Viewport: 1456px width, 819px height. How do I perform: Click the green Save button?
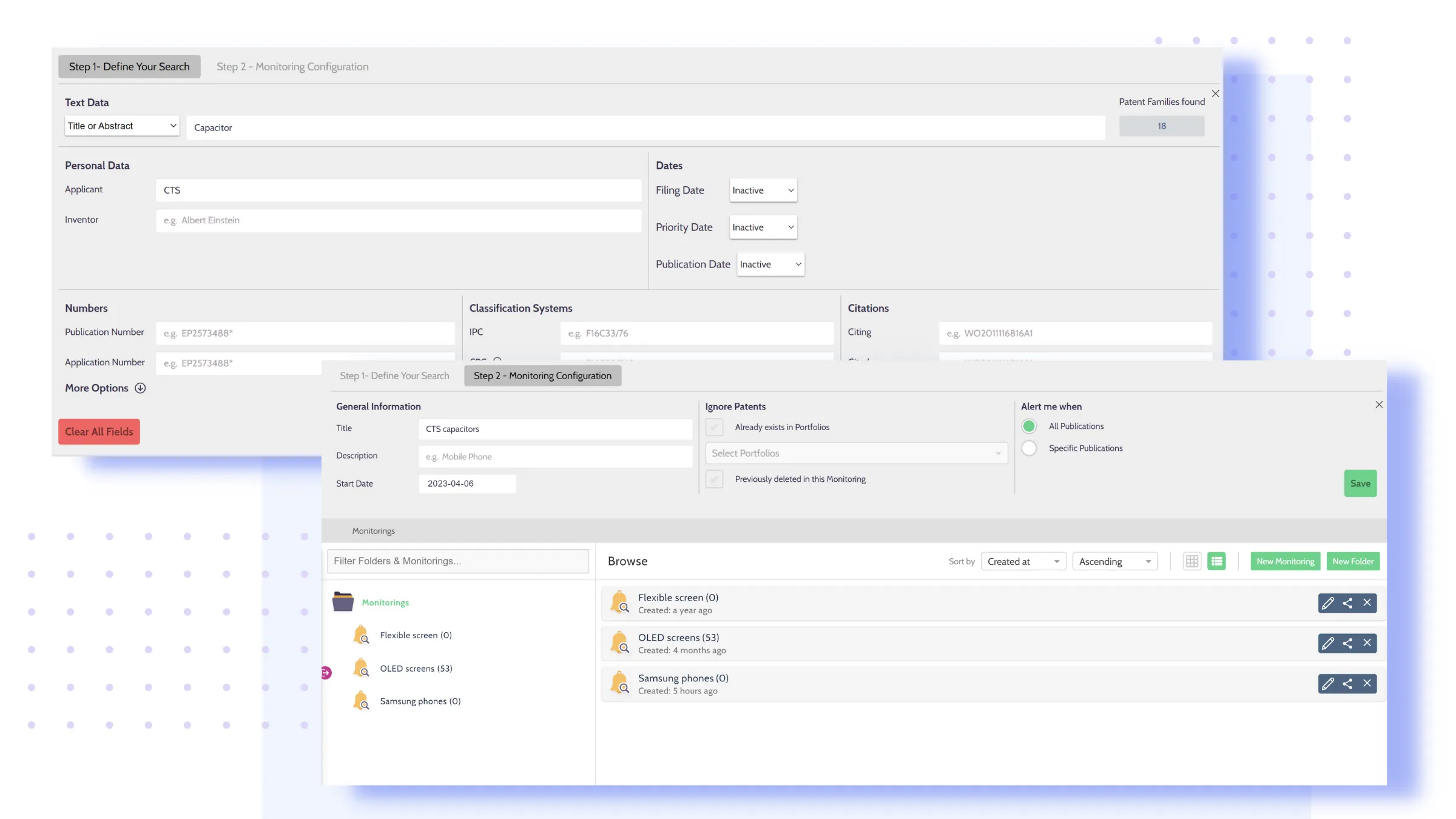point(1360,484)
